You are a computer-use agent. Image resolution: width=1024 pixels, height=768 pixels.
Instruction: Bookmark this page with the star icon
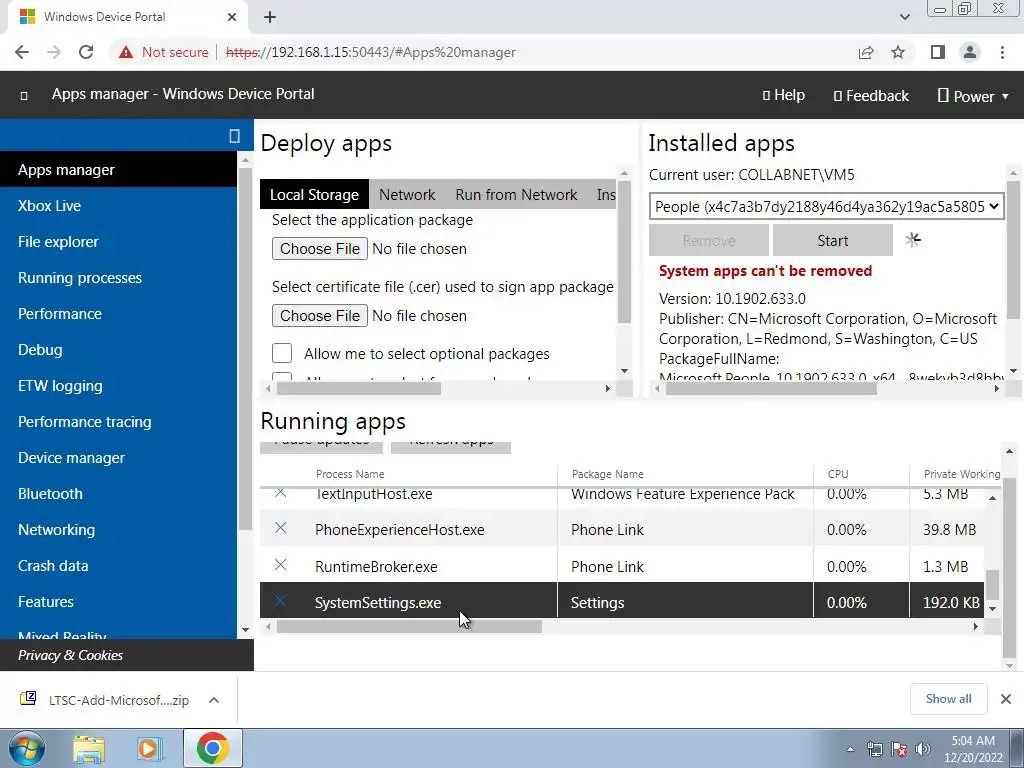[898, 52]
